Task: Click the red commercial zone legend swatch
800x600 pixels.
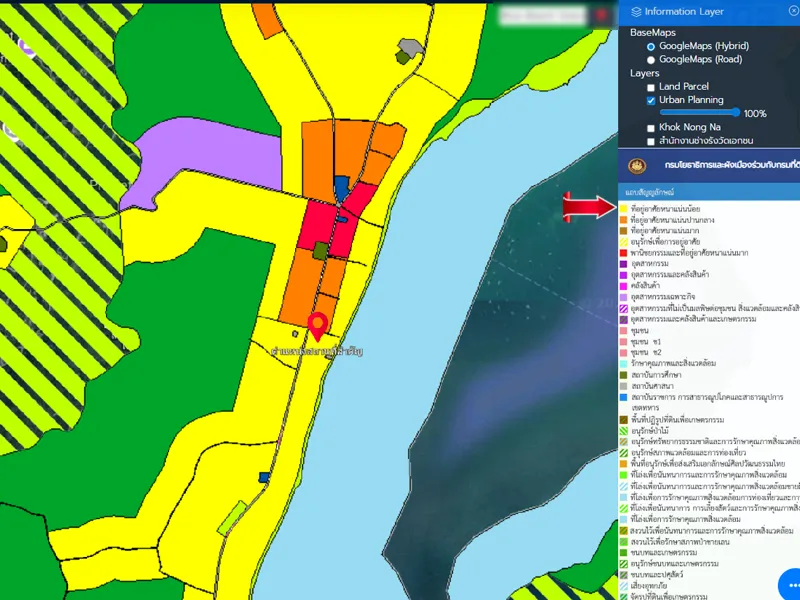Action: (x=623, y=252)
